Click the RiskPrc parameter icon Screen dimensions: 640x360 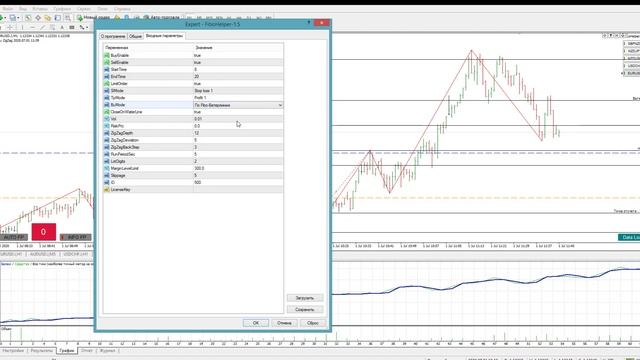[107, 126]
